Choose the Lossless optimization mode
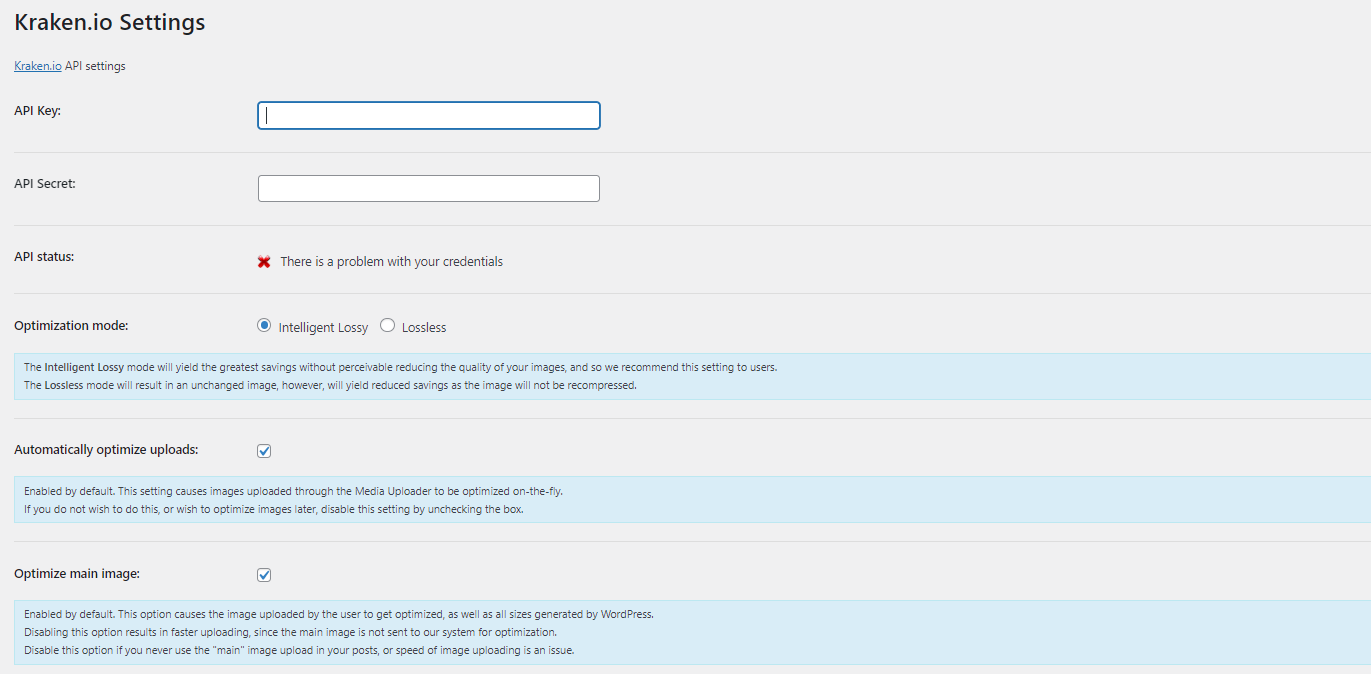This screenshot has height=674, width=1371. (x=387, y=325)
